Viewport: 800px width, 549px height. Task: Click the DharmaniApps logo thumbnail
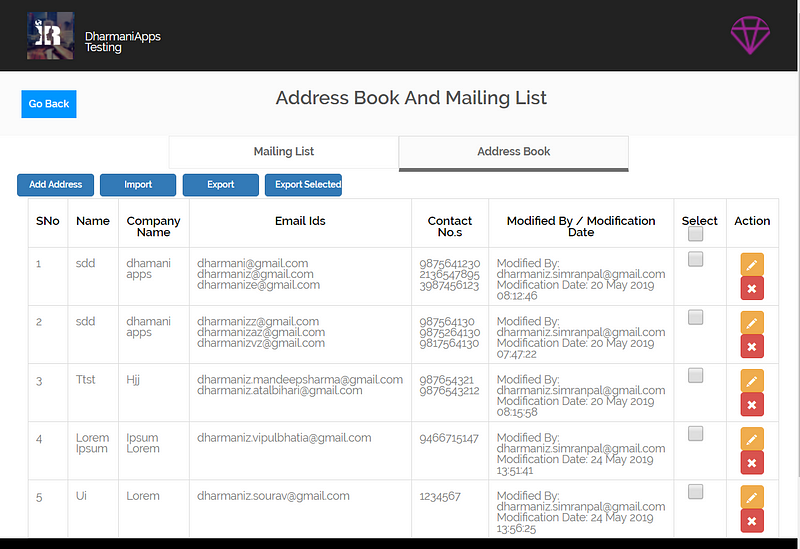point(50,36)
